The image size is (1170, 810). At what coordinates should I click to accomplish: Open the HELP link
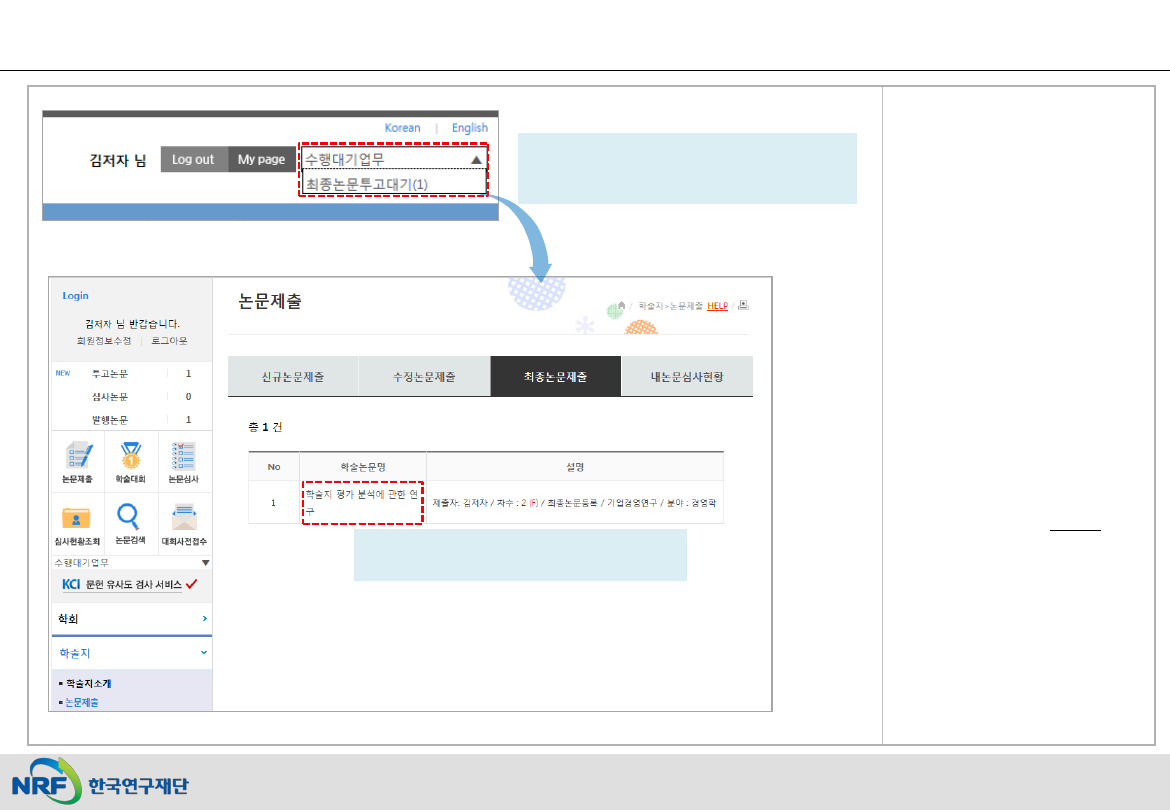tap(717, 306)
